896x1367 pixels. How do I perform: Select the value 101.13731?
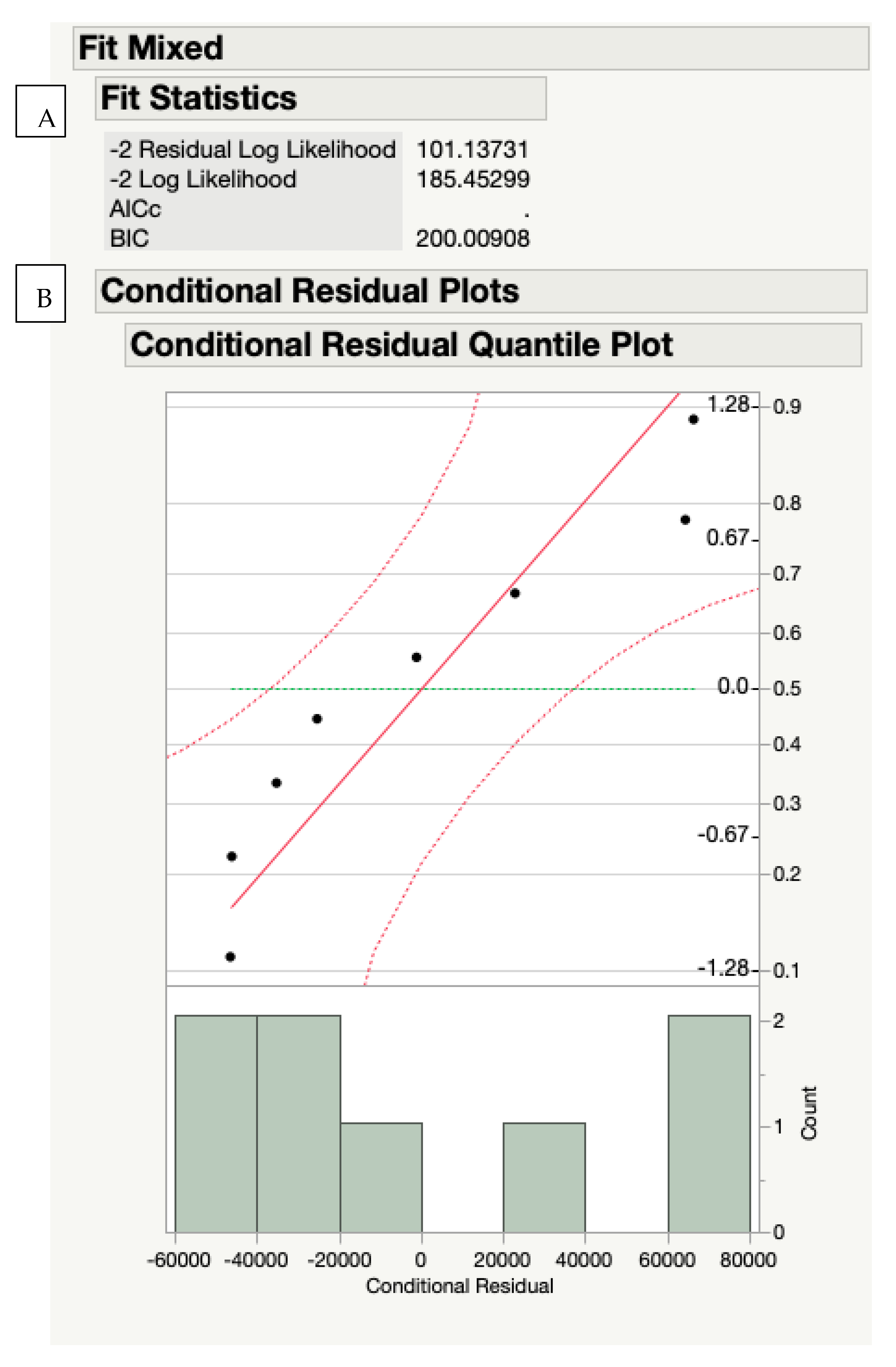(472, 150)
